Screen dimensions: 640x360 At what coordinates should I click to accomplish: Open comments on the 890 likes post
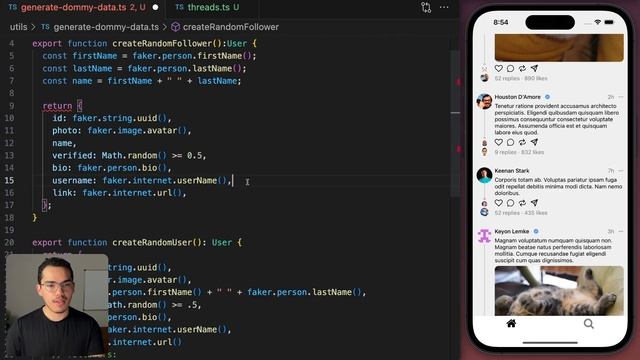510,68
